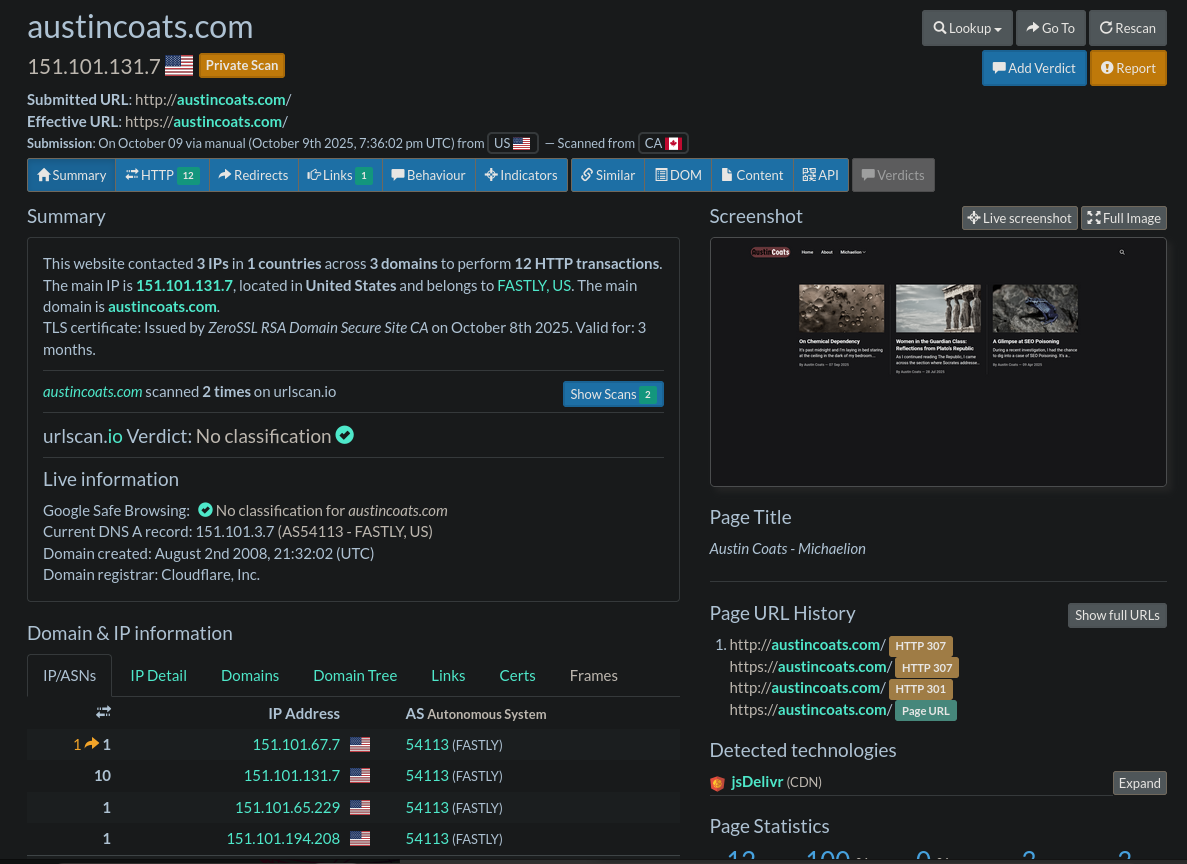
Task: Toggle Show full URLs in Page URL History
Action: pyautogui.click(x=1117, y=615)
